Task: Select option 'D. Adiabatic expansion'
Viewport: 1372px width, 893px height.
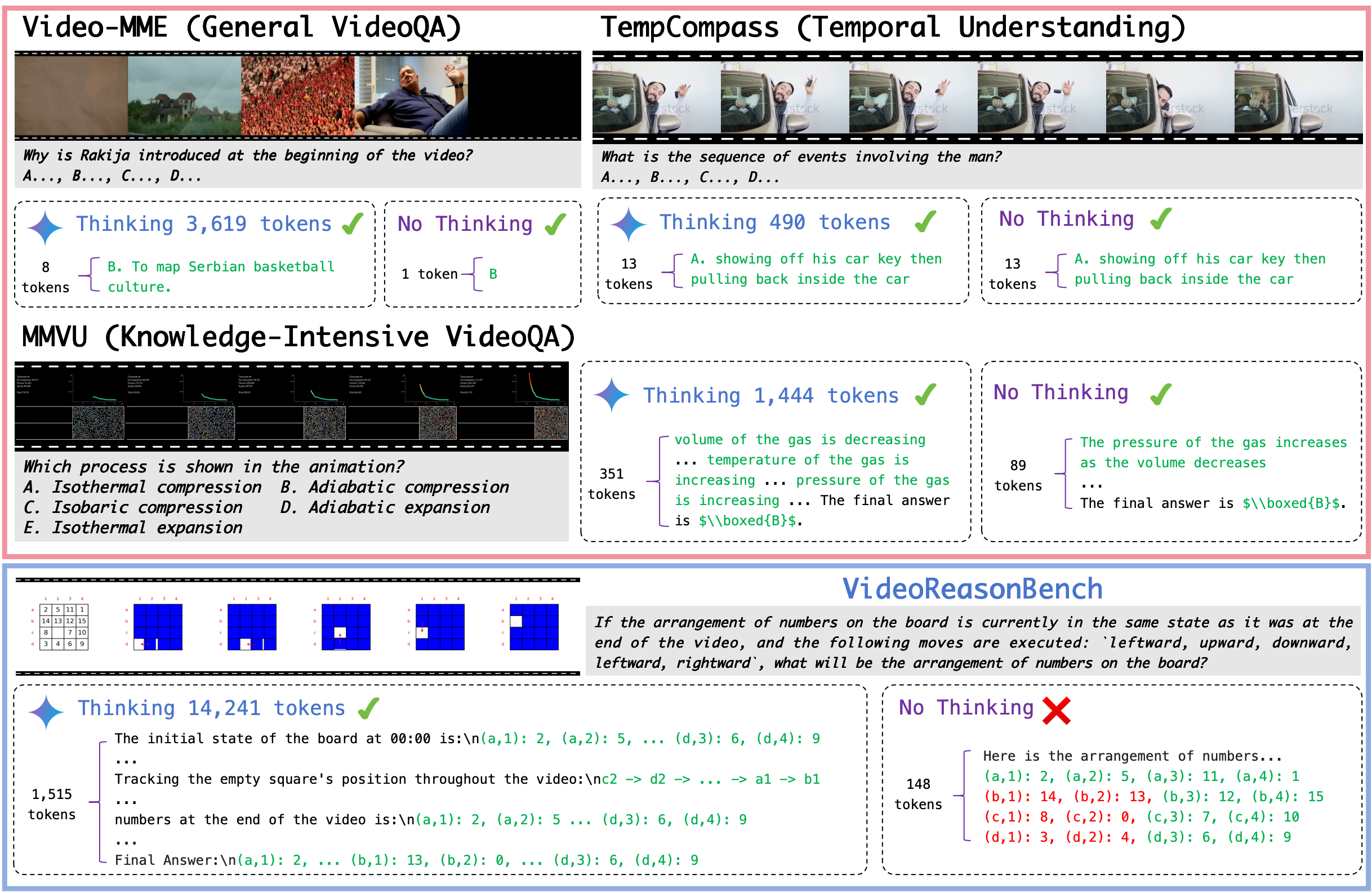Action: tap(385, 507)
